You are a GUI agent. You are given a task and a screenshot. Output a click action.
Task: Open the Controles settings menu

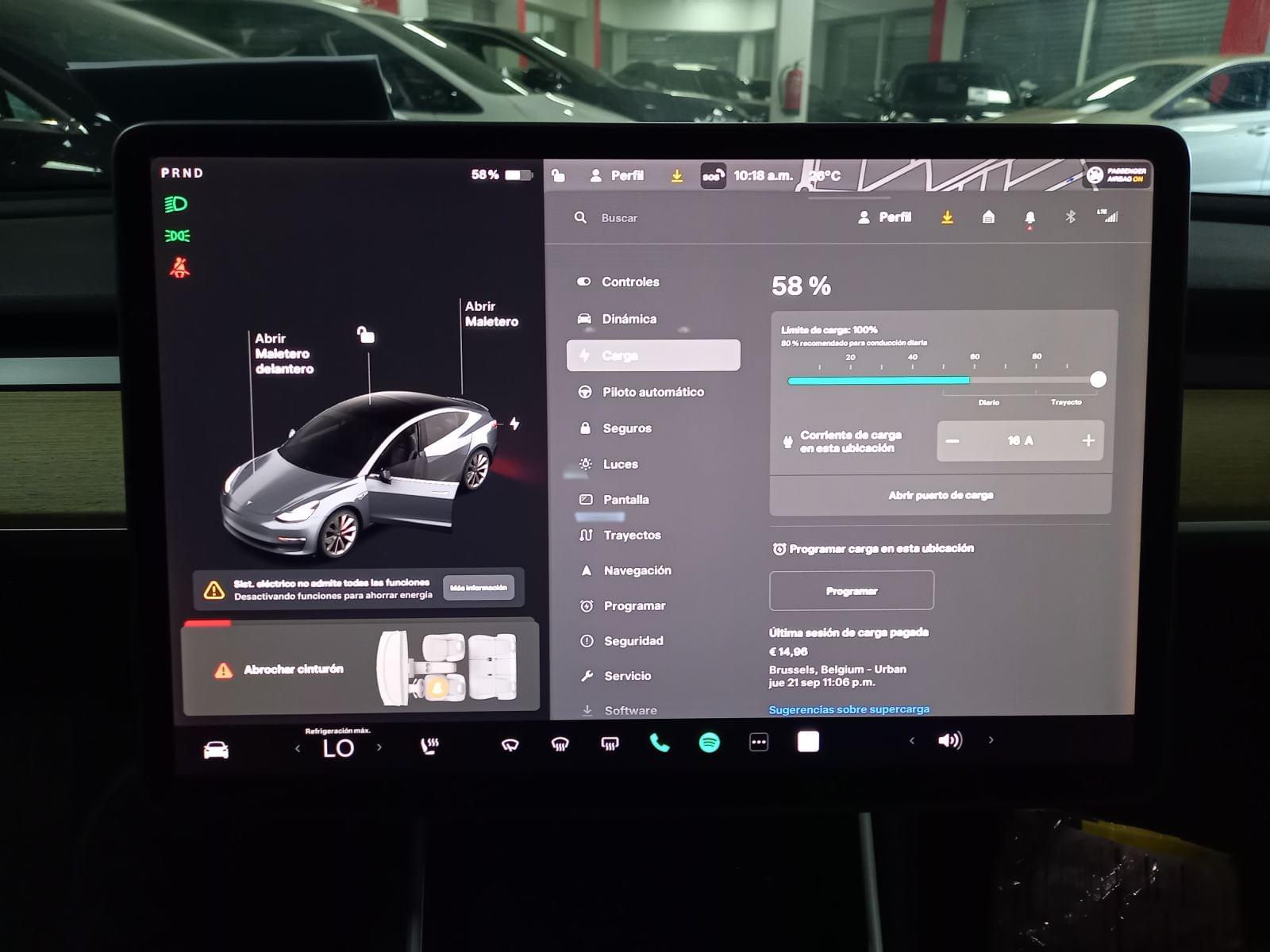click(x=629, y=282)
